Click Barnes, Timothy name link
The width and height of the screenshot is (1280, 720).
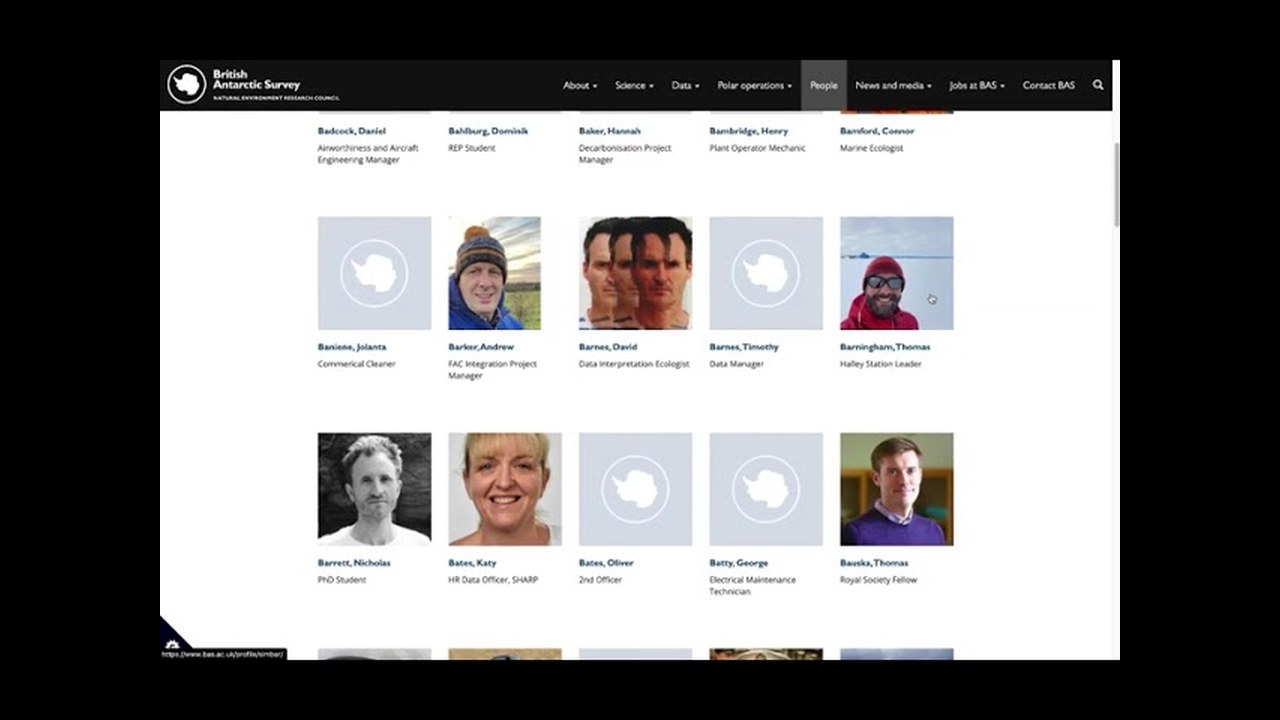[744, 347]
